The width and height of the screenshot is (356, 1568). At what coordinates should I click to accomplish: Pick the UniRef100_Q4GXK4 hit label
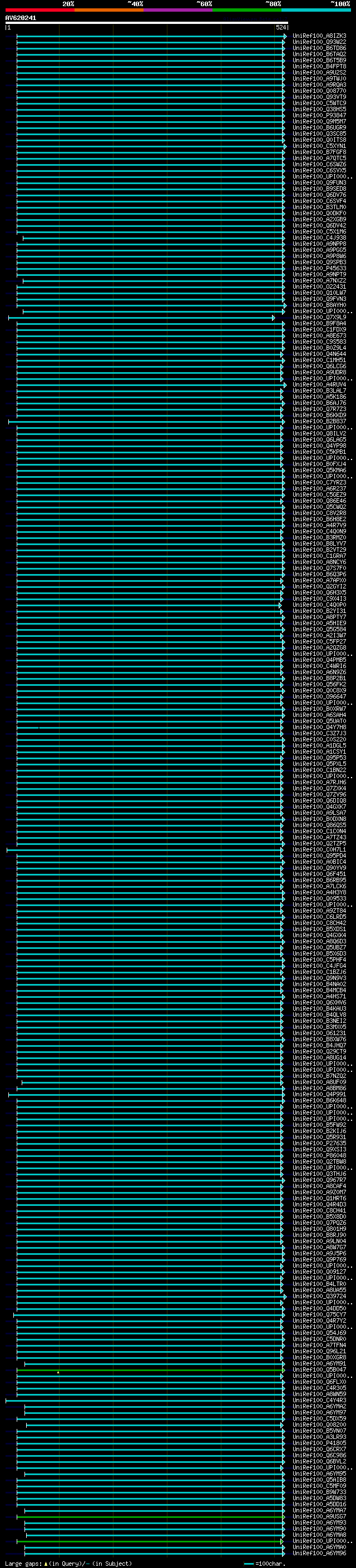pos(319,936)
